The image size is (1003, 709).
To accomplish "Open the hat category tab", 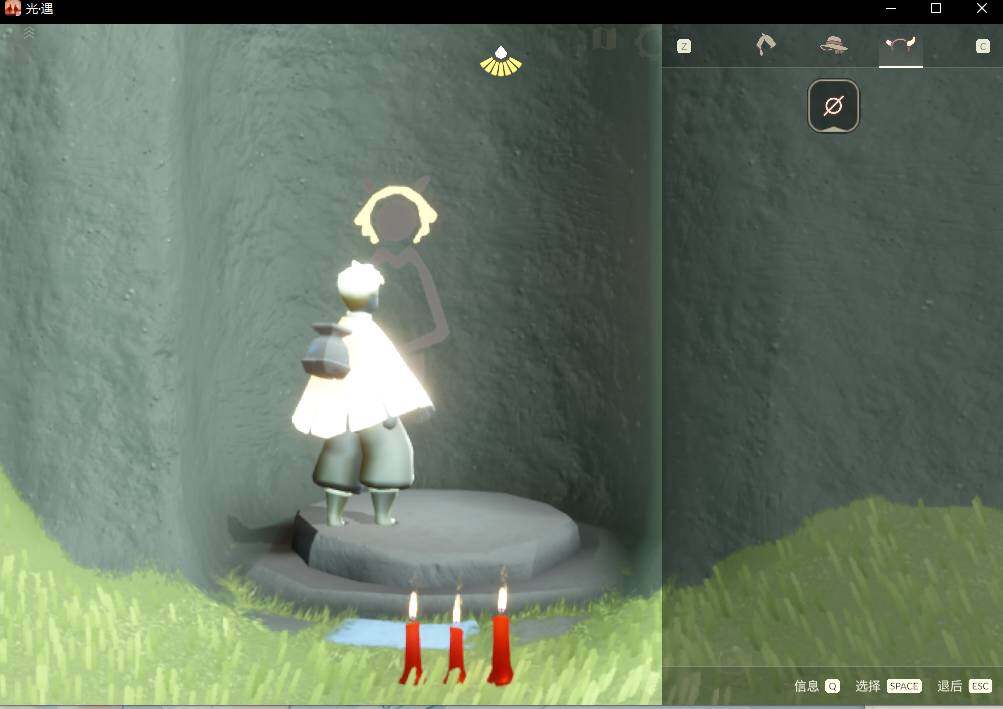I will (x=833, y=45).
